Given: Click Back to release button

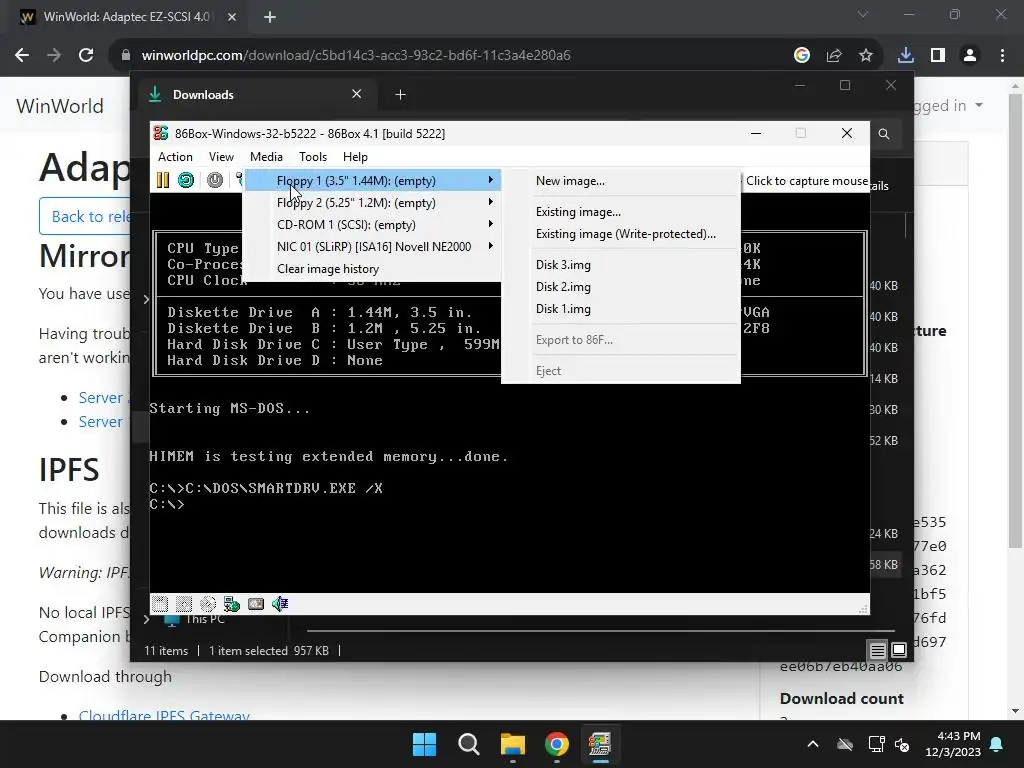Looking at the screenshot, I should tap(85, 216).
